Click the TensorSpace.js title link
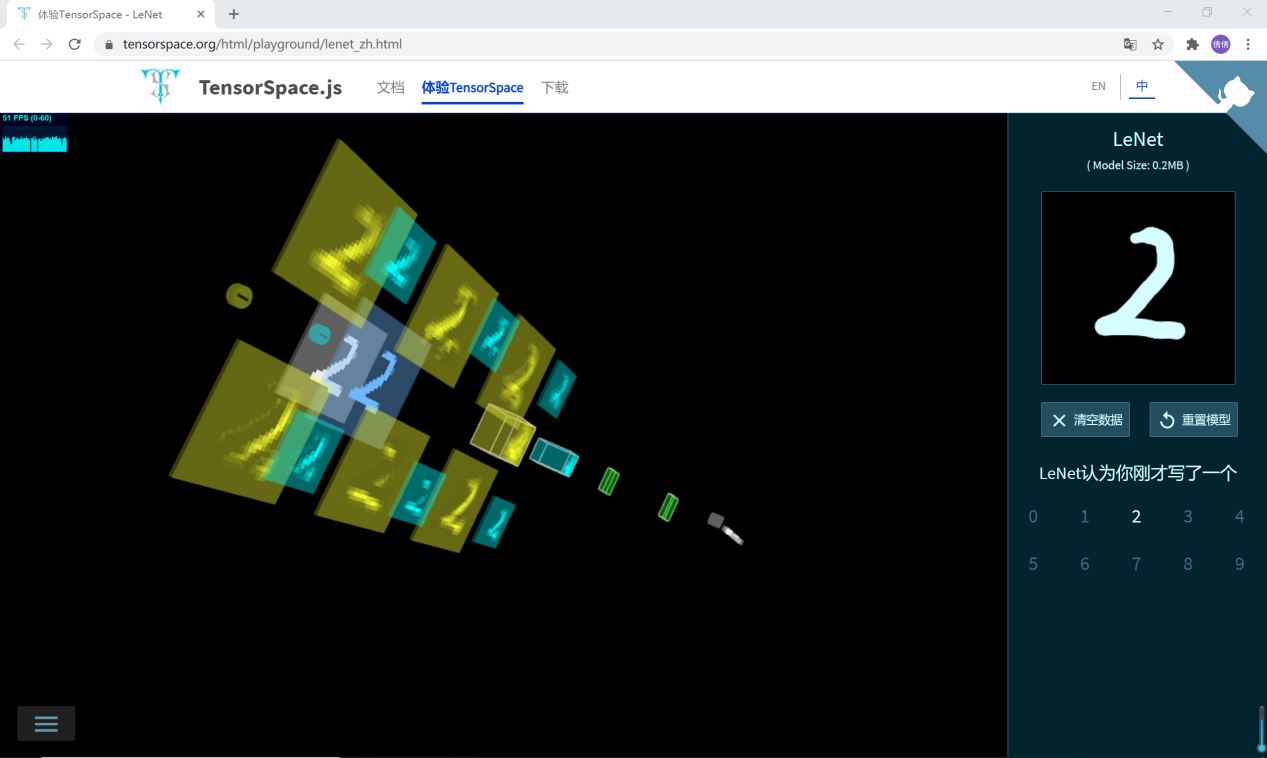Screen dimensions: 1267x758 coord(270,88)
